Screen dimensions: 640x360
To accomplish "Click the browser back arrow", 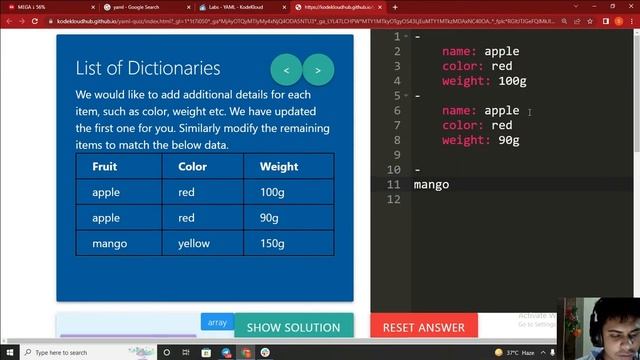I will pyautogui.click(x=9, y=21).
